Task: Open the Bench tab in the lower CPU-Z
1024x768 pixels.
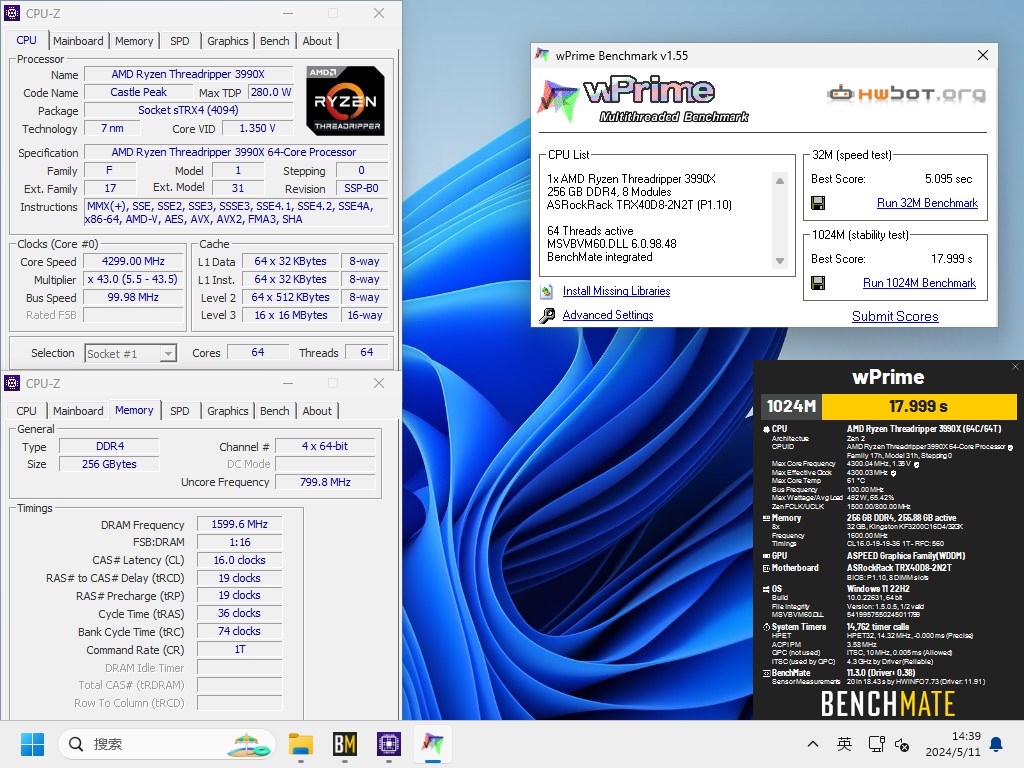Action: pos(274,411)
